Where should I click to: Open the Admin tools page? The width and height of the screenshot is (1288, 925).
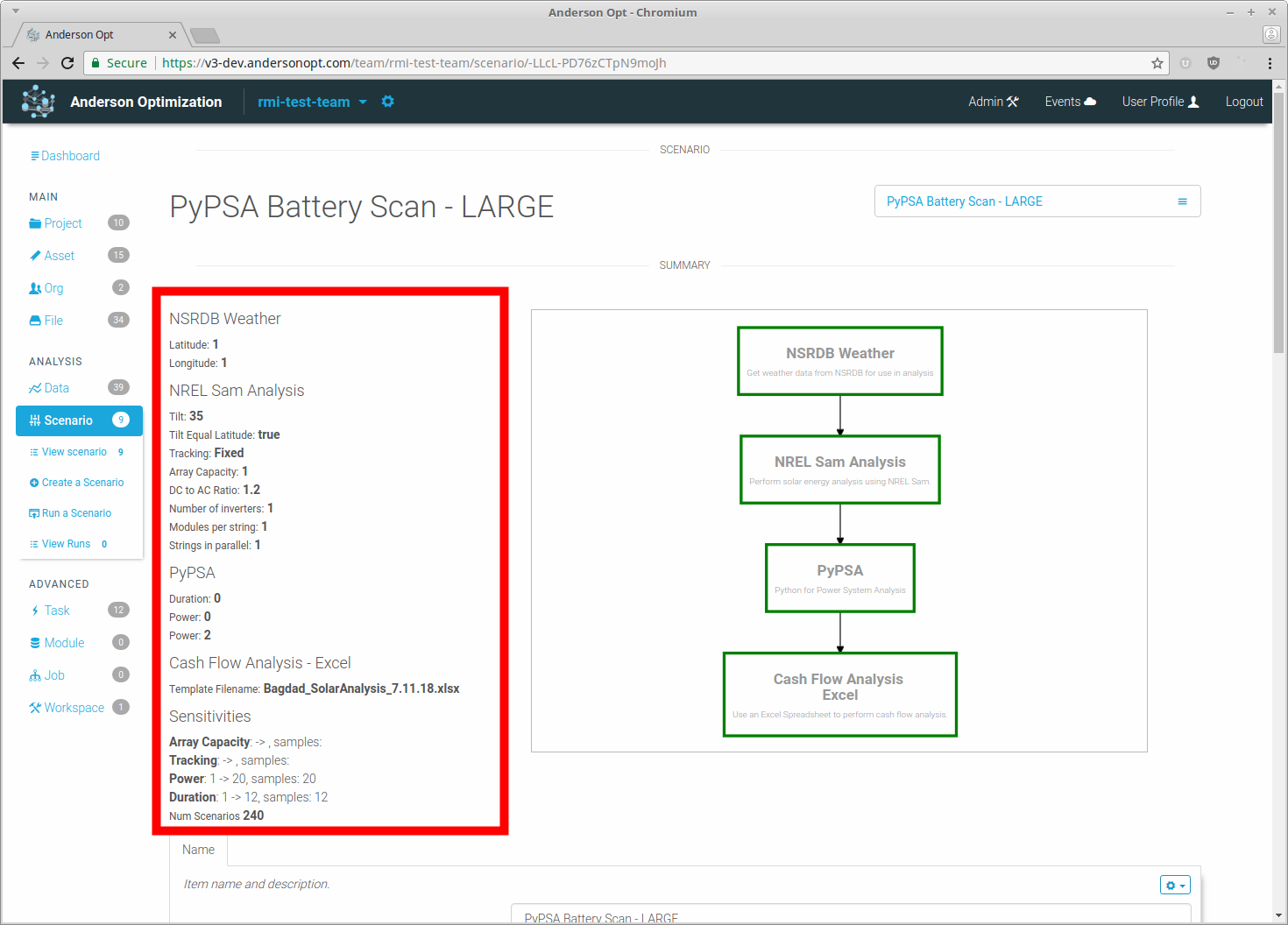(993, 102)
